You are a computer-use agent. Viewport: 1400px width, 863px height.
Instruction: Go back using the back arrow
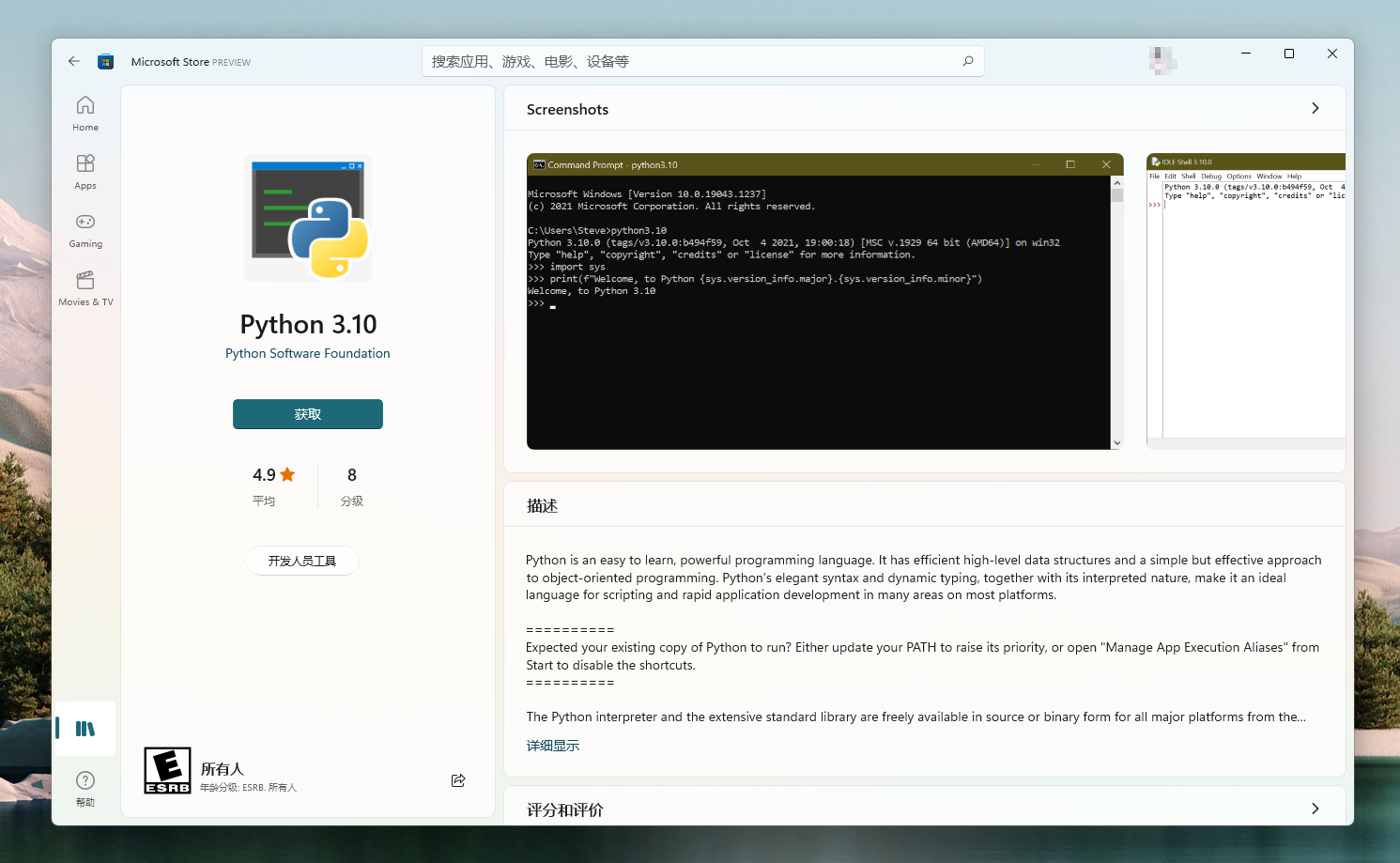coord(74,61)
